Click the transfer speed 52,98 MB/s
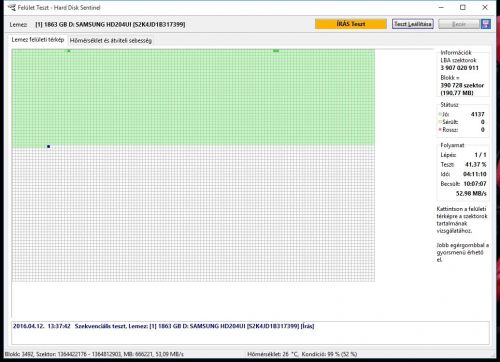Image resolution: width=500 pixels, height=362 pixels. [x=471, y=194]
